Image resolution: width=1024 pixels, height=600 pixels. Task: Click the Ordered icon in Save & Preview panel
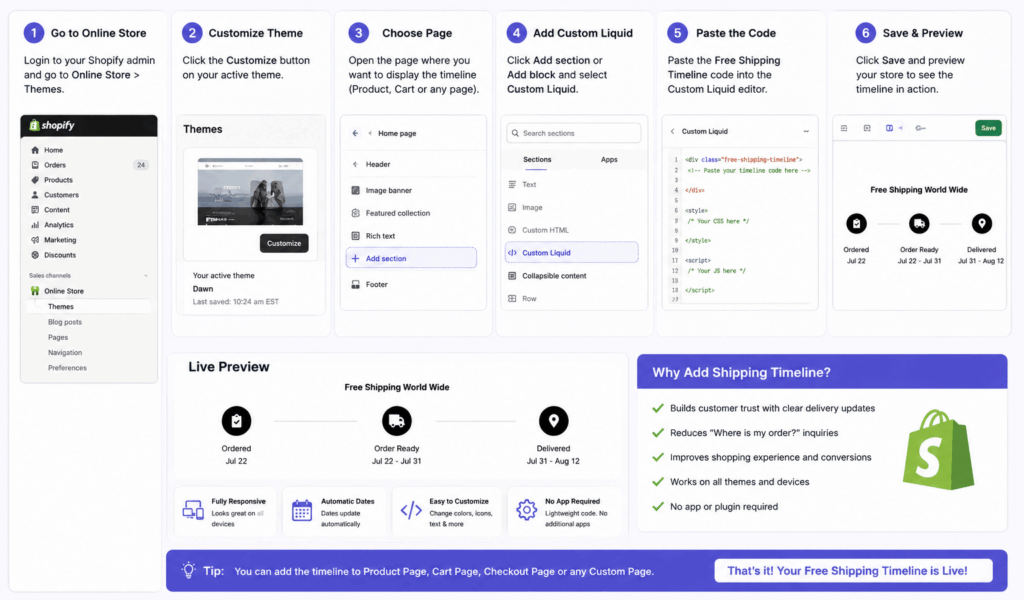pos(856,224)
